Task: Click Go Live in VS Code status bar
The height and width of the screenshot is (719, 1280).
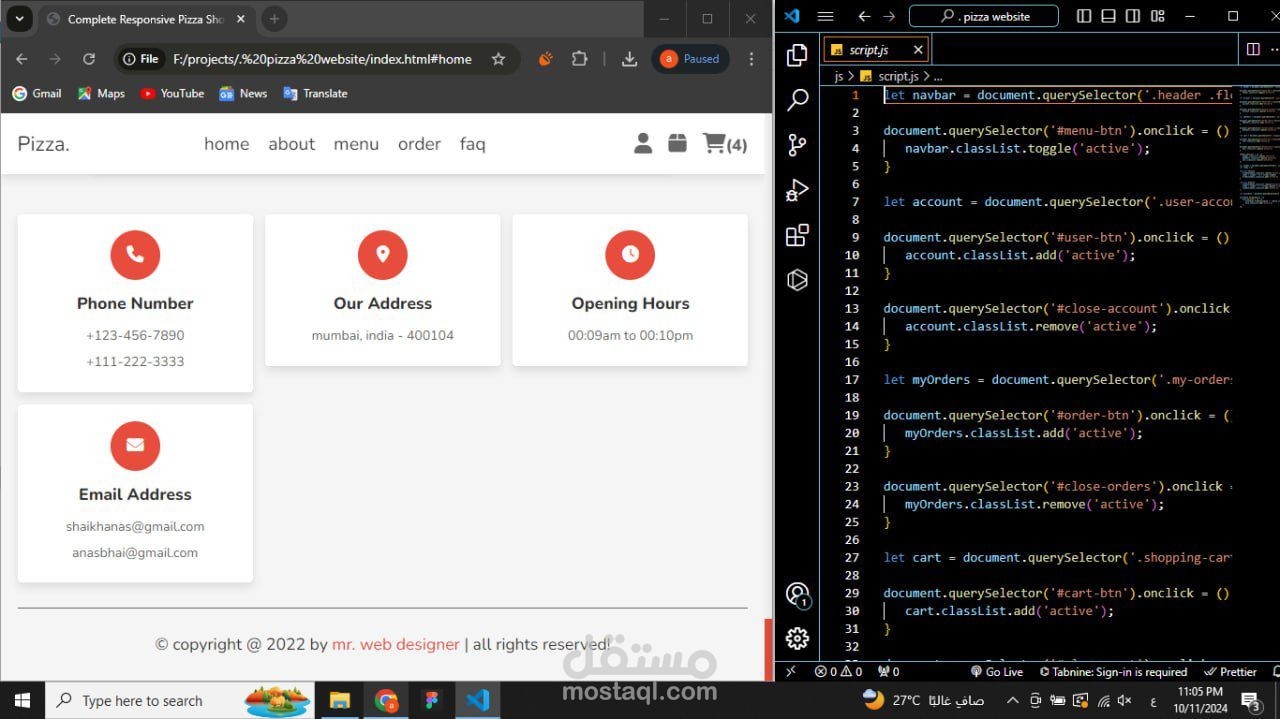Action: 997,672
